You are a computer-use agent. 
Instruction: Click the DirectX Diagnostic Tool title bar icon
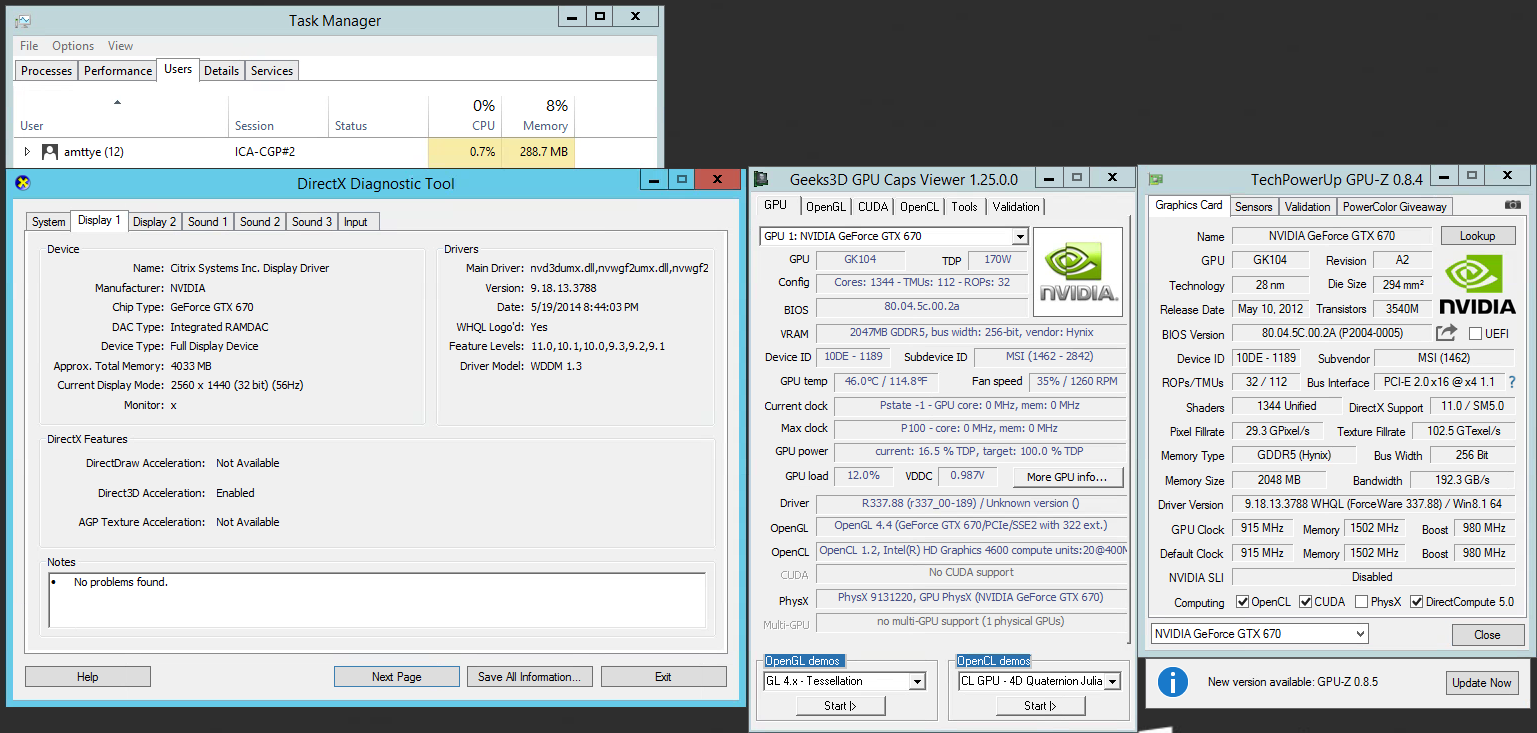point(23,182)
